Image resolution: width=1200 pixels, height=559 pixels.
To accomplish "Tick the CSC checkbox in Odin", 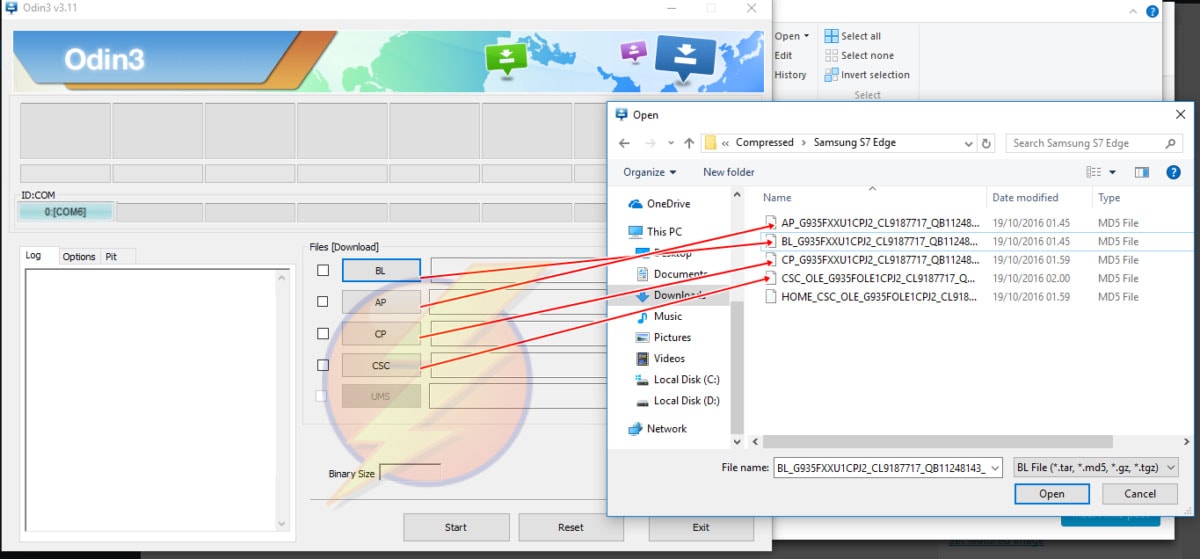I will [322, 366].
